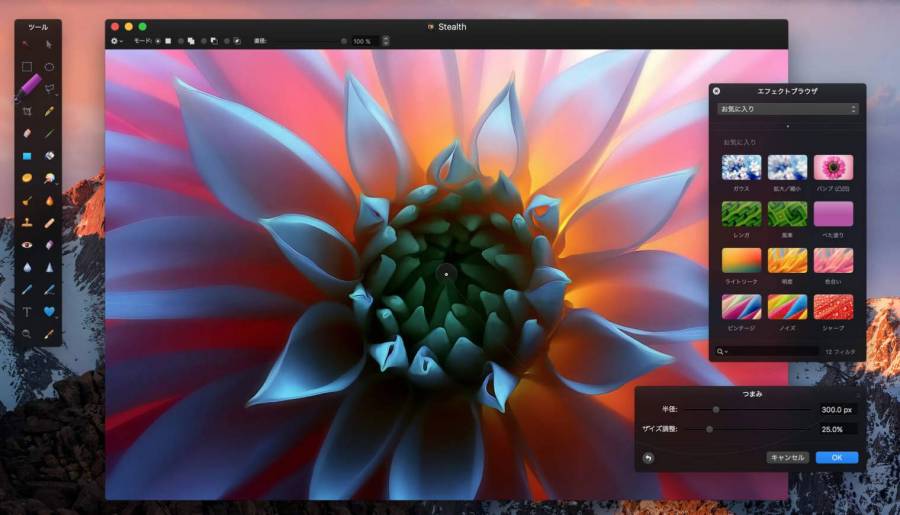Apply the ビンテージ effect thumbnail
The height and width of the screenshot is (515, 900).
pos(741,307)
